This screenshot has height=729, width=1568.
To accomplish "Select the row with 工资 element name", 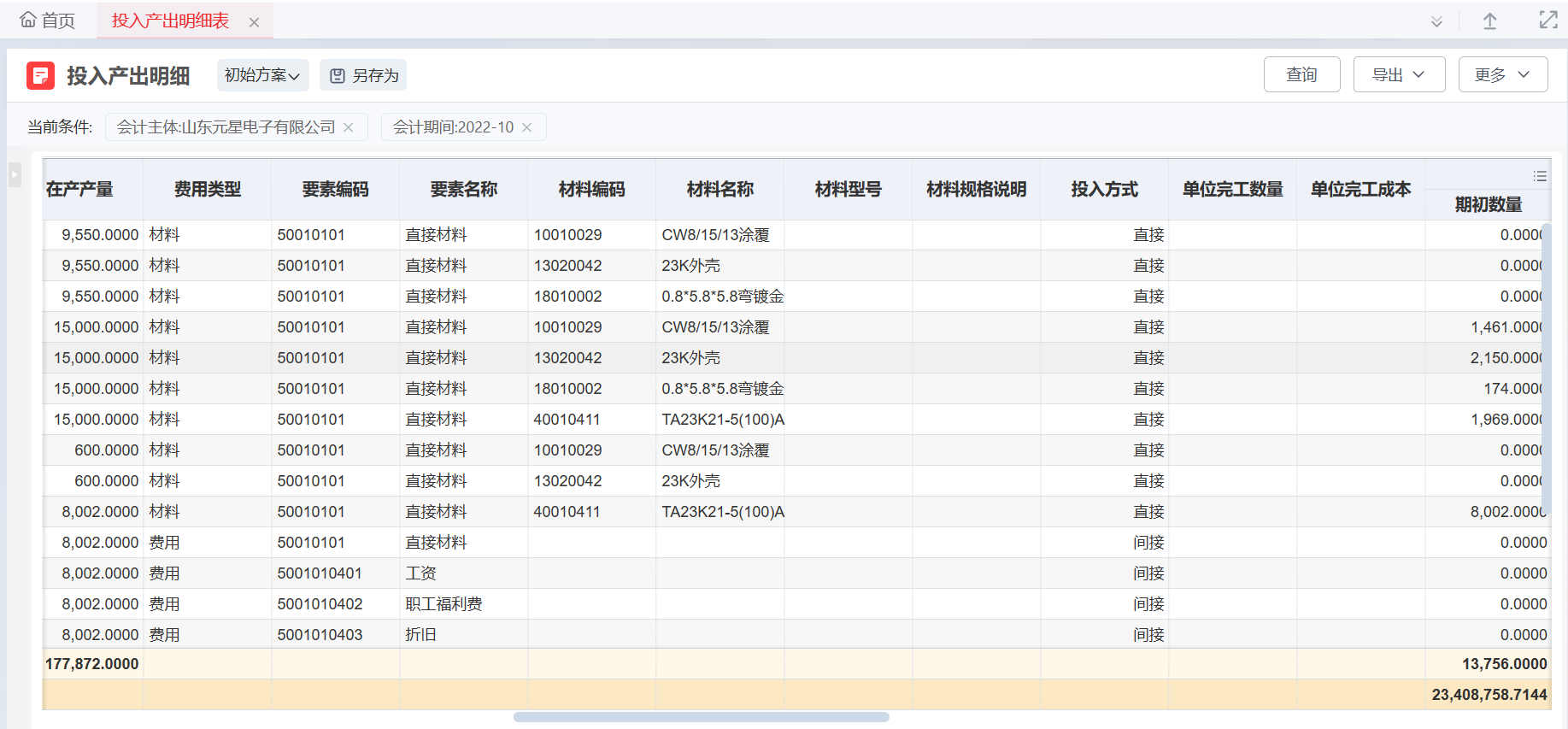I will tap(420, 573).
